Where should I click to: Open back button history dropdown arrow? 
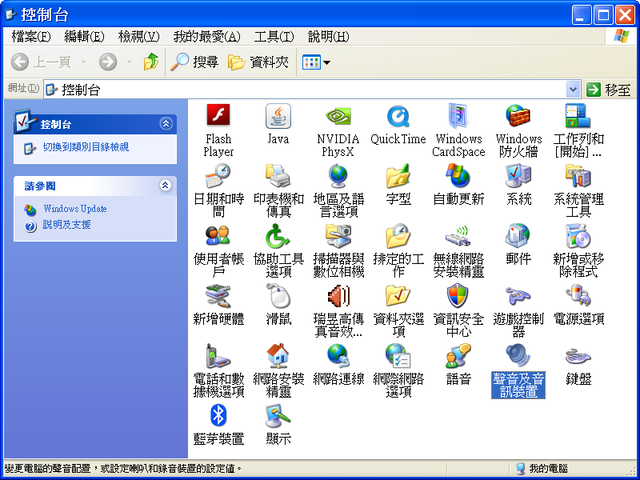(83, 62)
